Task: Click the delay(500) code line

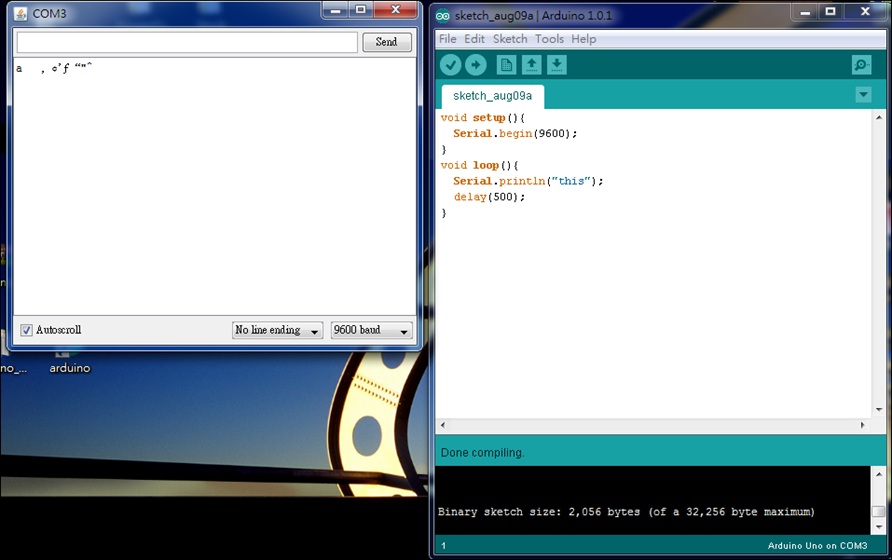Action: pos(489,197)
